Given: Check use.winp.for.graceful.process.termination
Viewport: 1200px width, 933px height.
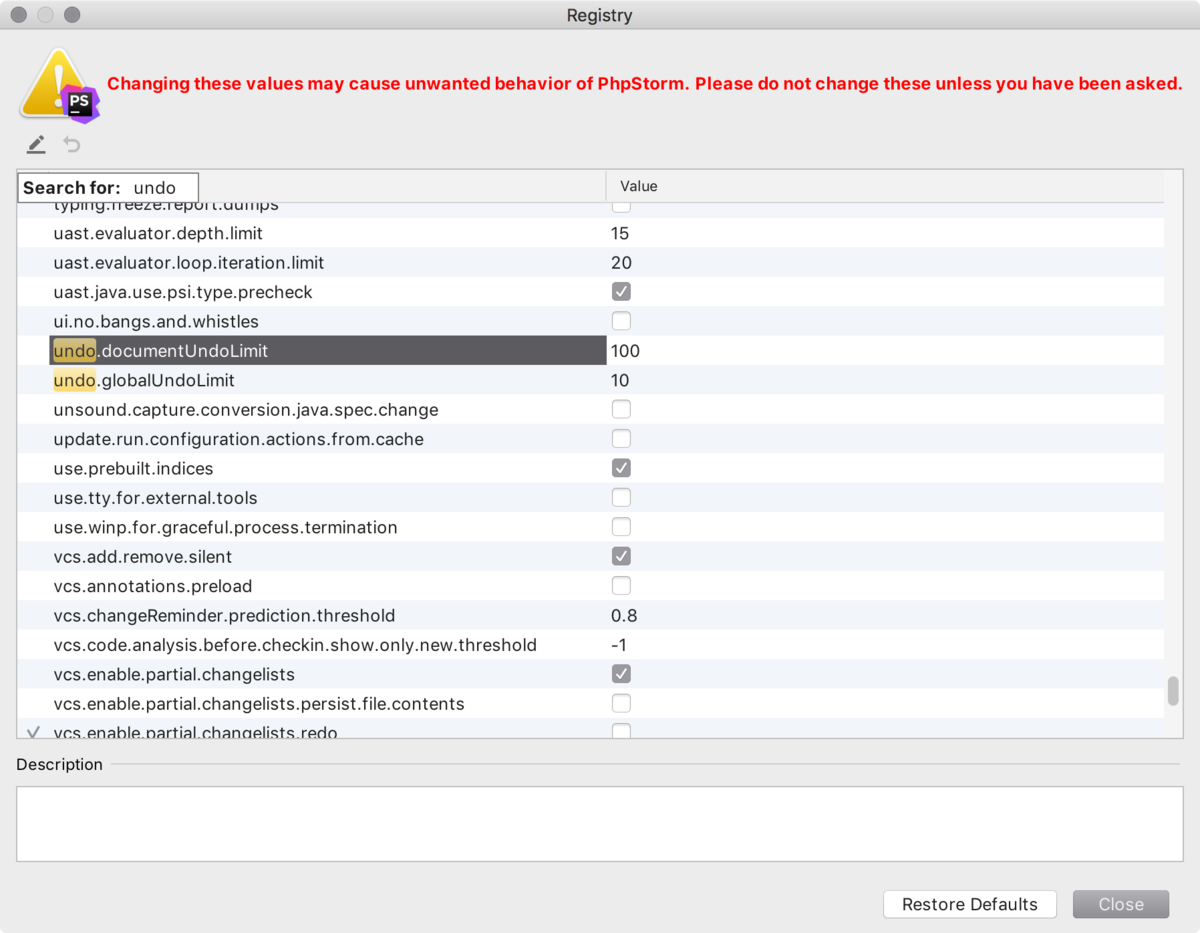Looking at the screenshot, I should click(x=621, y=526).
